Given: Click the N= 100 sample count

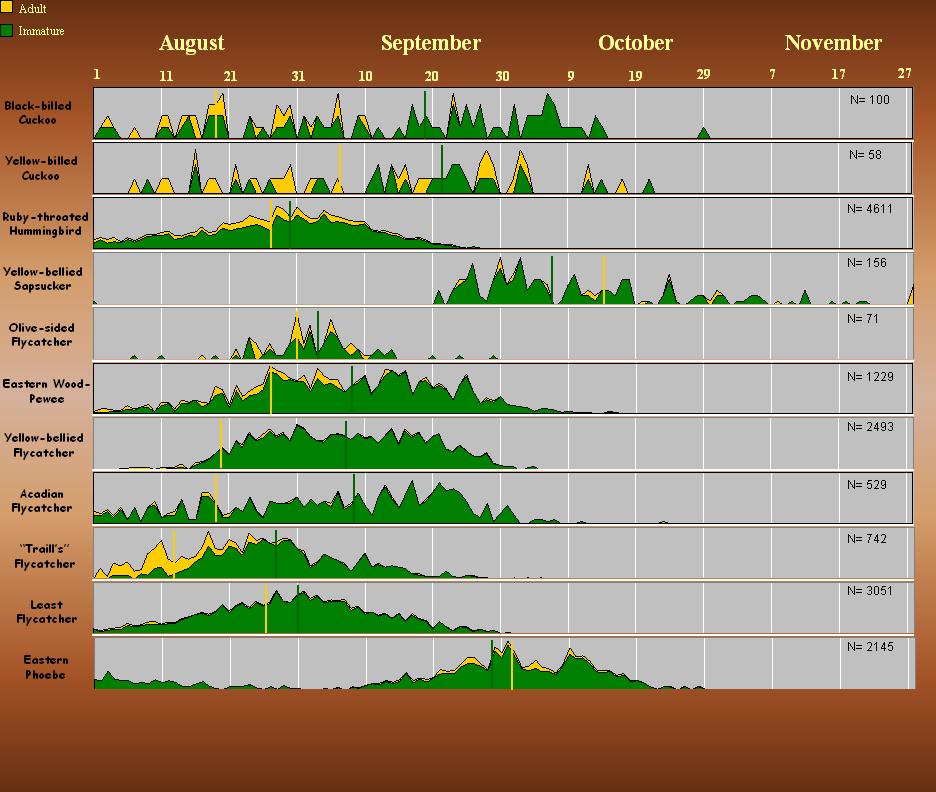Looking at the screenshot, I should click(869, 100).
